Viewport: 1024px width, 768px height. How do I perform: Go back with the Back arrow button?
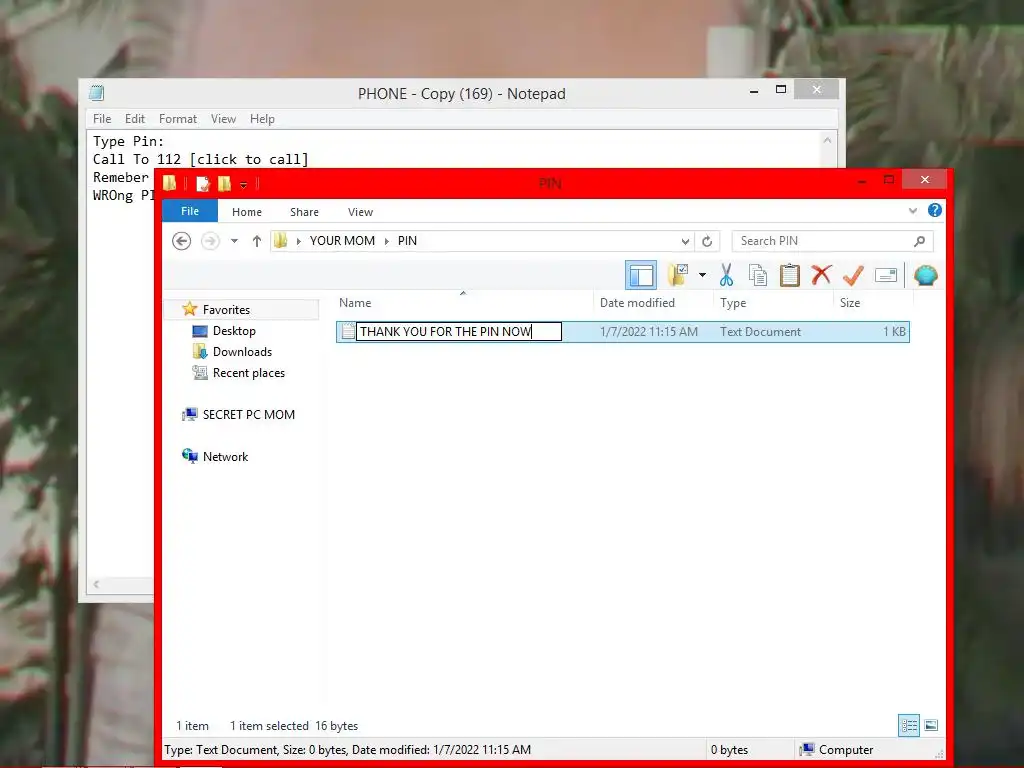pyautogui.click(x=182, y=241)
